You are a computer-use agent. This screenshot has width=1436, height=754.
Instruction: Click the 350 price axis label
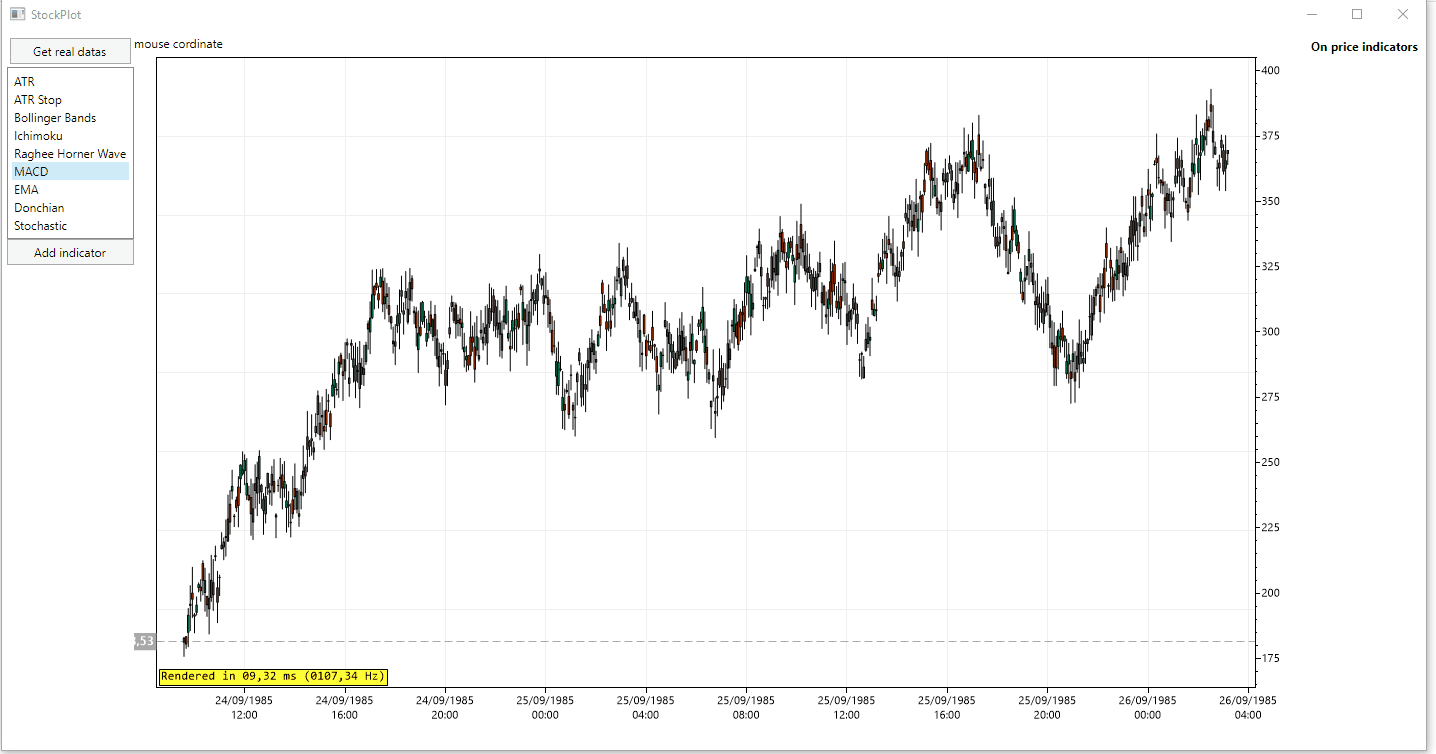[x=1271, y=201]
